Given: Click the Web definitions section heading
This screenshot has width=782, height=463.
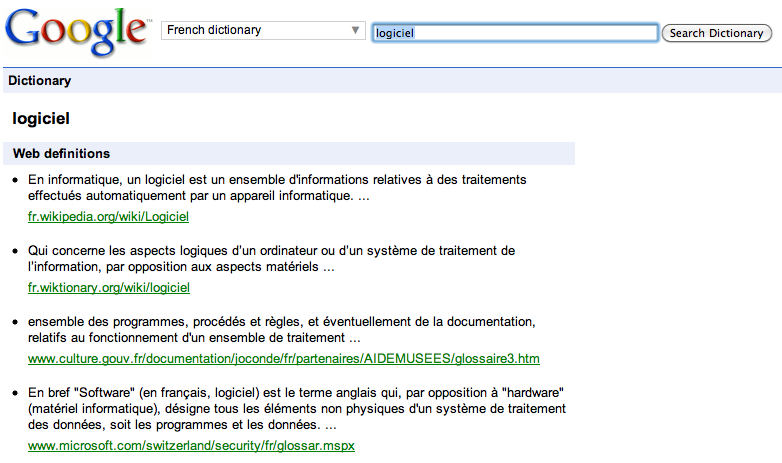Looking at the screenshot, I should tap(61, 153).
